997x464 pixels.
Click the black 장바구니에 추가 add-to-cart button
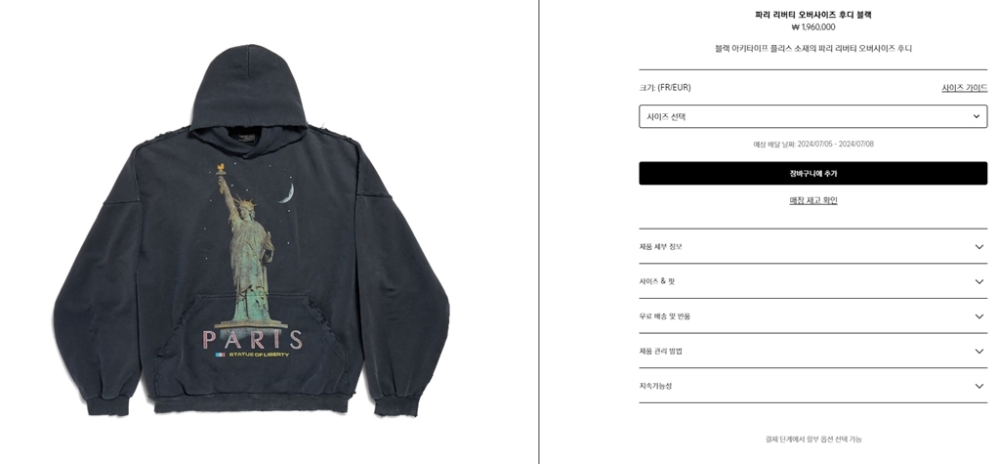pos(813,174)
